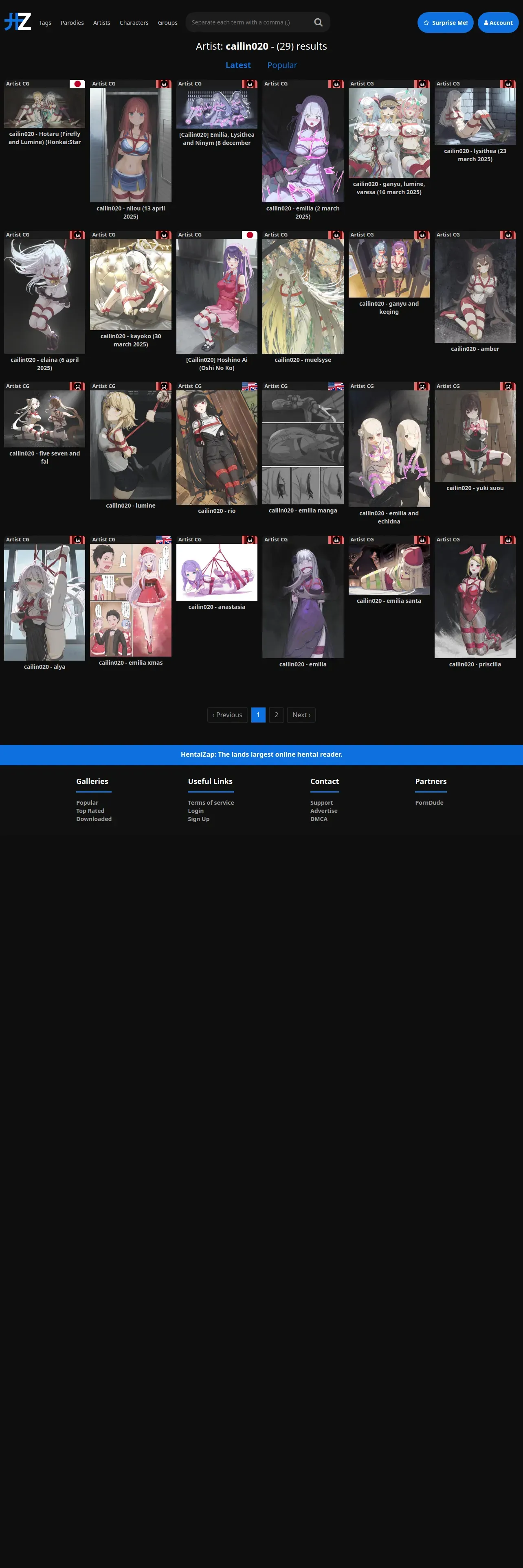Select pagination page 2
Viewport: 523px width, 1568px height.
point(277,715)
